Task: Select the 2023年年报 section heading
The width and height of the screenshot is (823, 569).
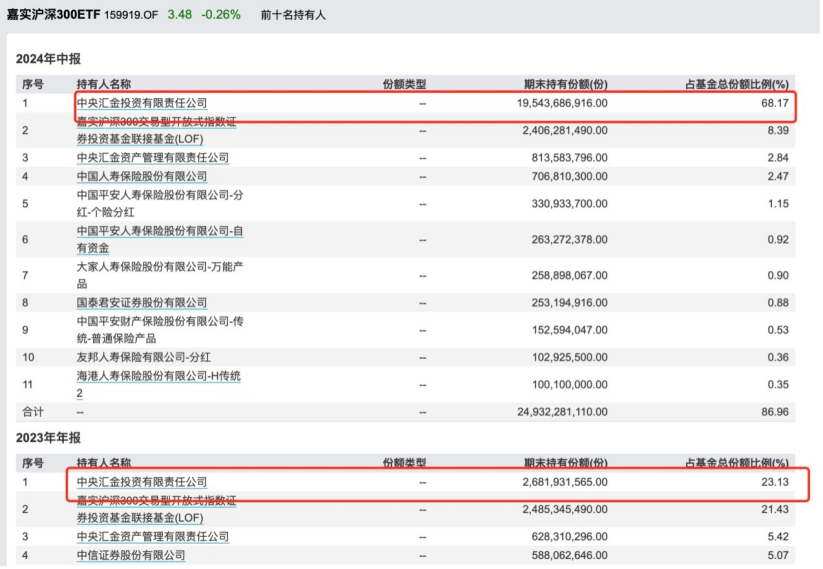Action: 48,438
